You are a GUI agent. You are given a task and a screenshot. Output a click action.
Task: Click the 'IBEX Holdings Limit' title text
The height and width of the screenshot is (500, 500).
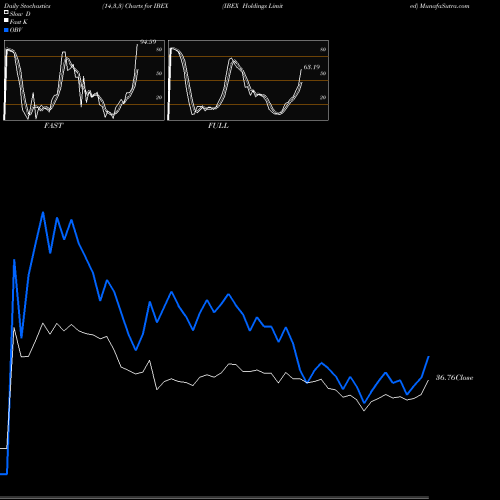point(252,6)
